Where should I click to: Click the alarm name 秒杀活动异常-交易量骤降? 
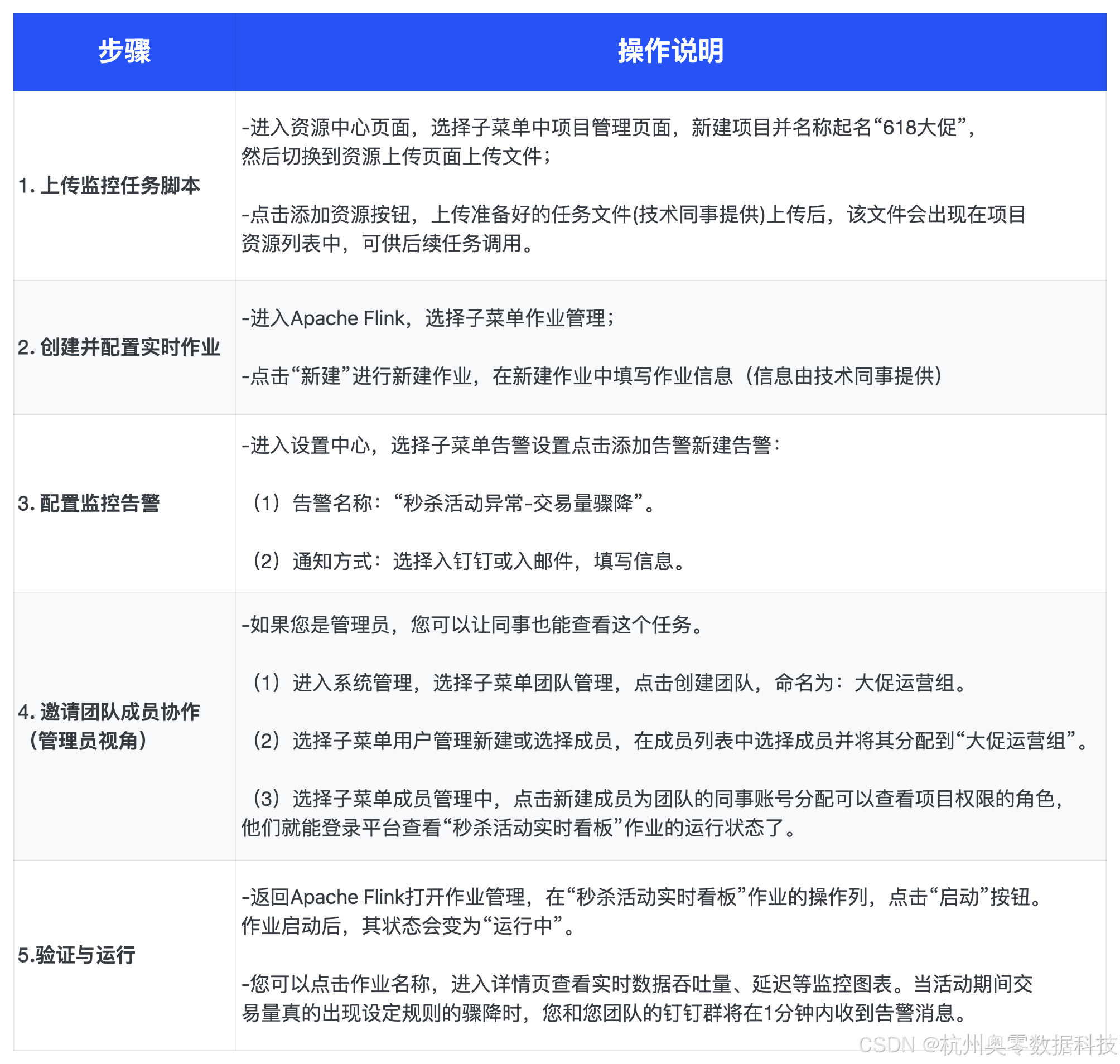[518, 503]
